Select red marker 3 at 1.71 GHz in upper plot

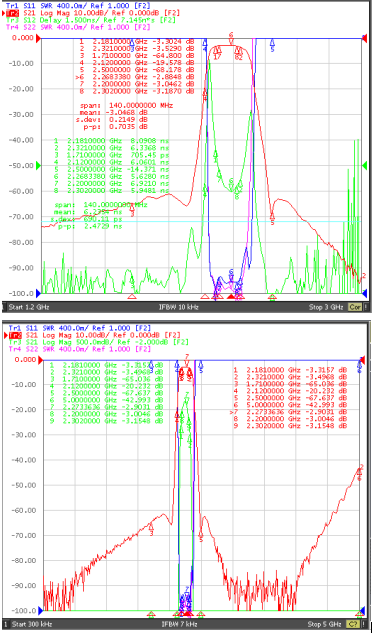(132, 209)
